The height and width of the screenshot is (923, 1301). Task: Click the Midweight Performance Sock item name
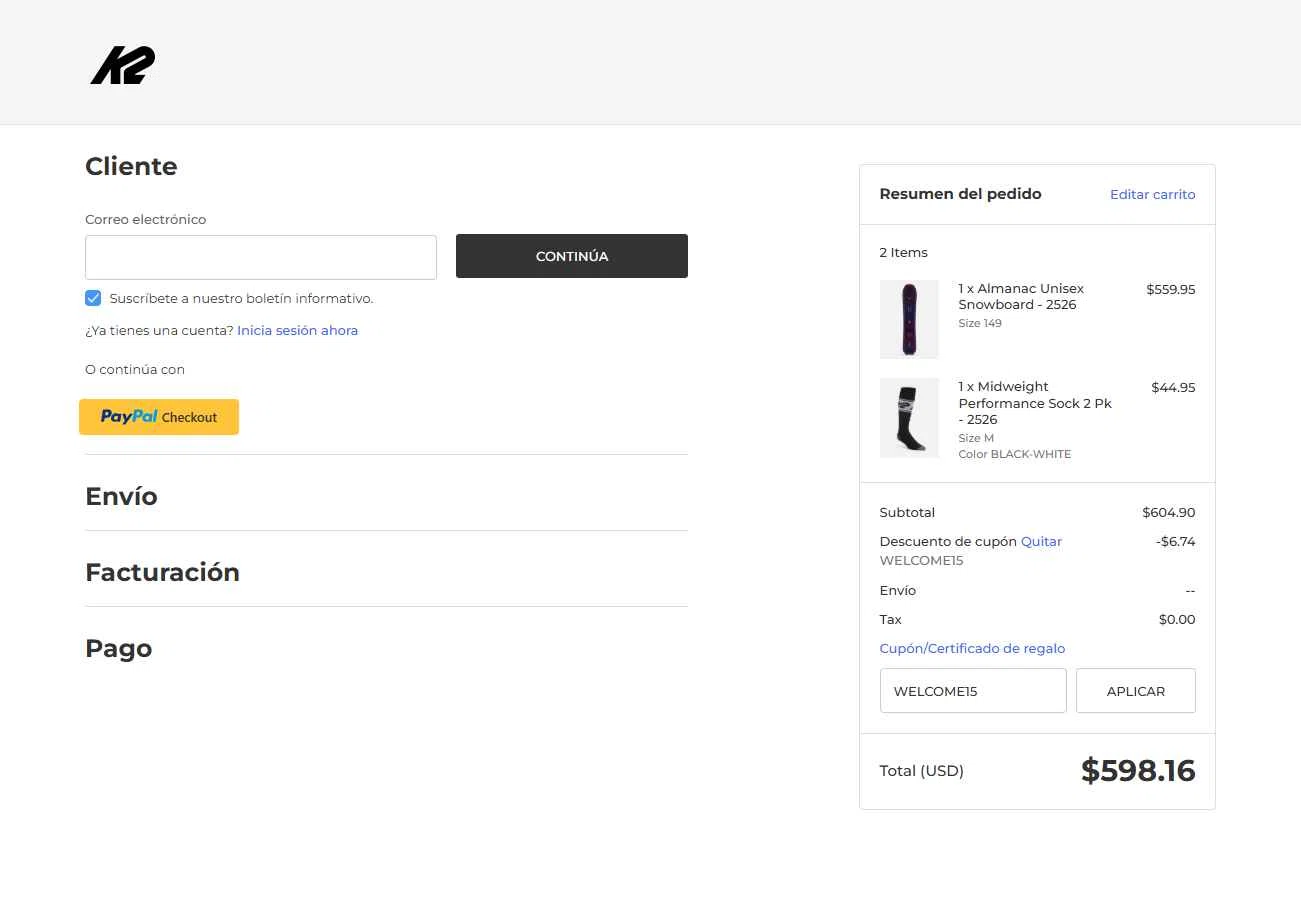tap(1035, 403)
